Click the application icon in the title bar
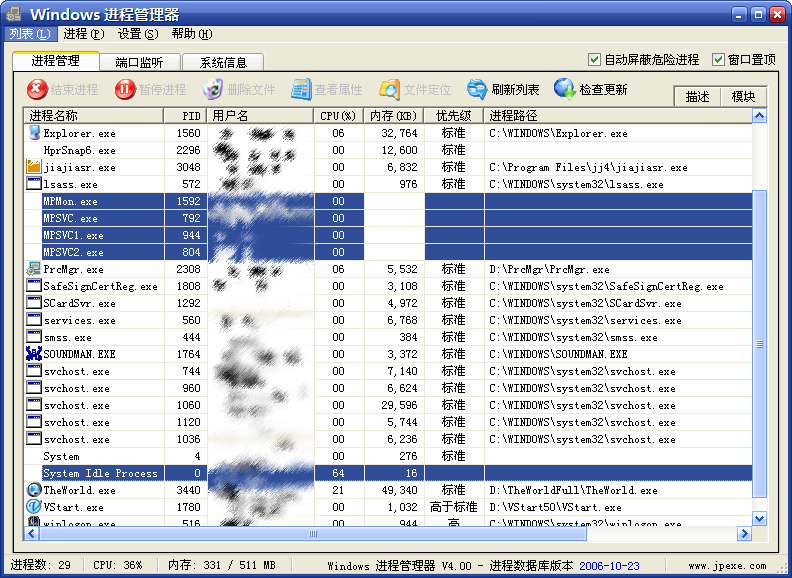 click(x=14, y=15)
